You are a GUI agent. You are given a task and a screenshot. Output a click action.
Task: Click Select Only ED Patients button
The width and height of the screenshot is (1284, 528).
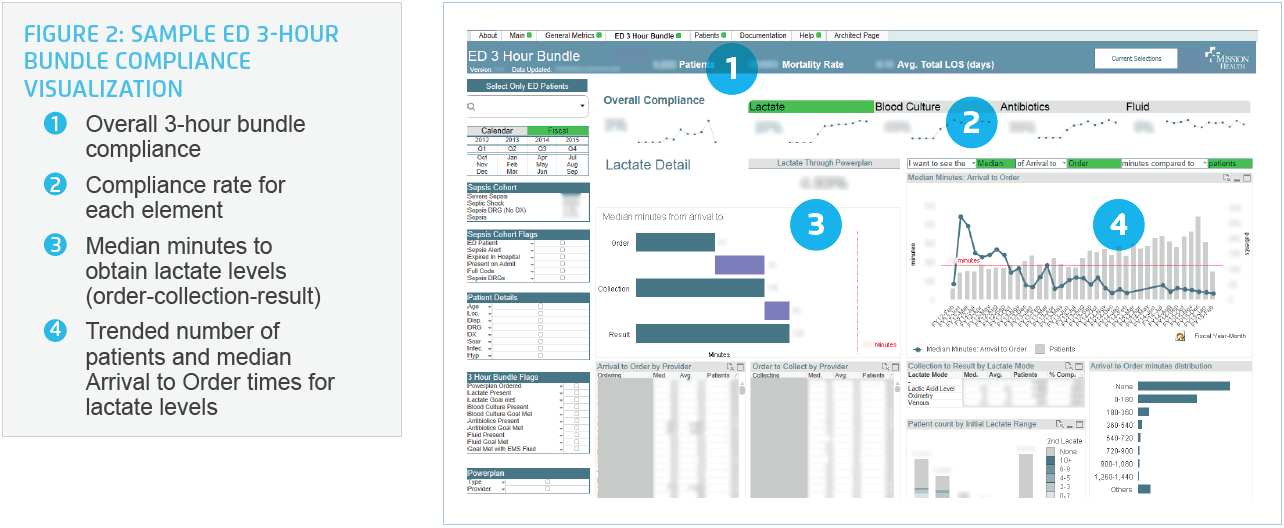point(527,86)
